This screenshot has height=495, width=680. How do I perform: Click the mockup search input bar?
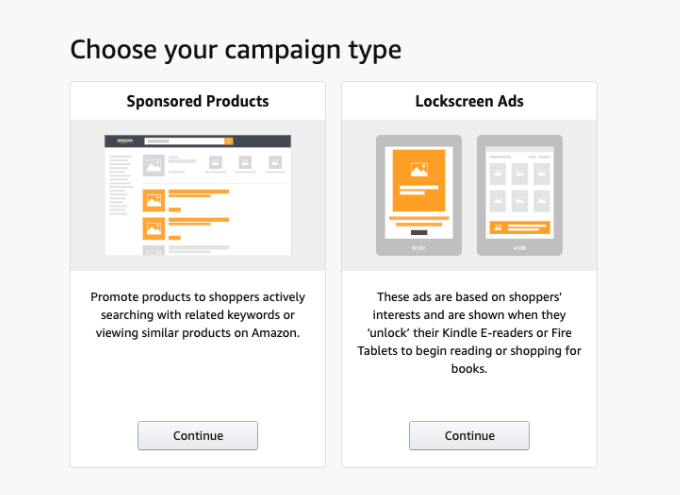tap(184, 141)
